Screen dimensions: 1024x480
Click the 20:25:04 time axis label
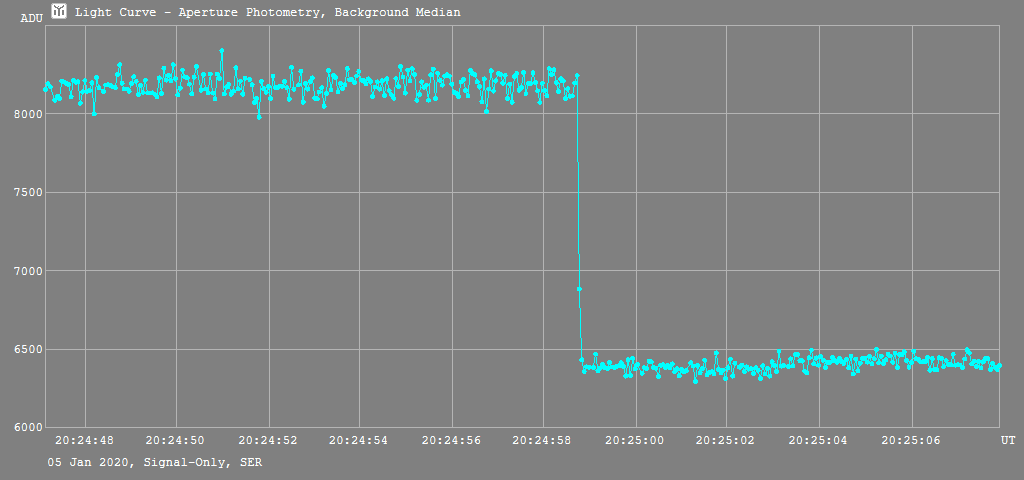[x=819, y=440]
